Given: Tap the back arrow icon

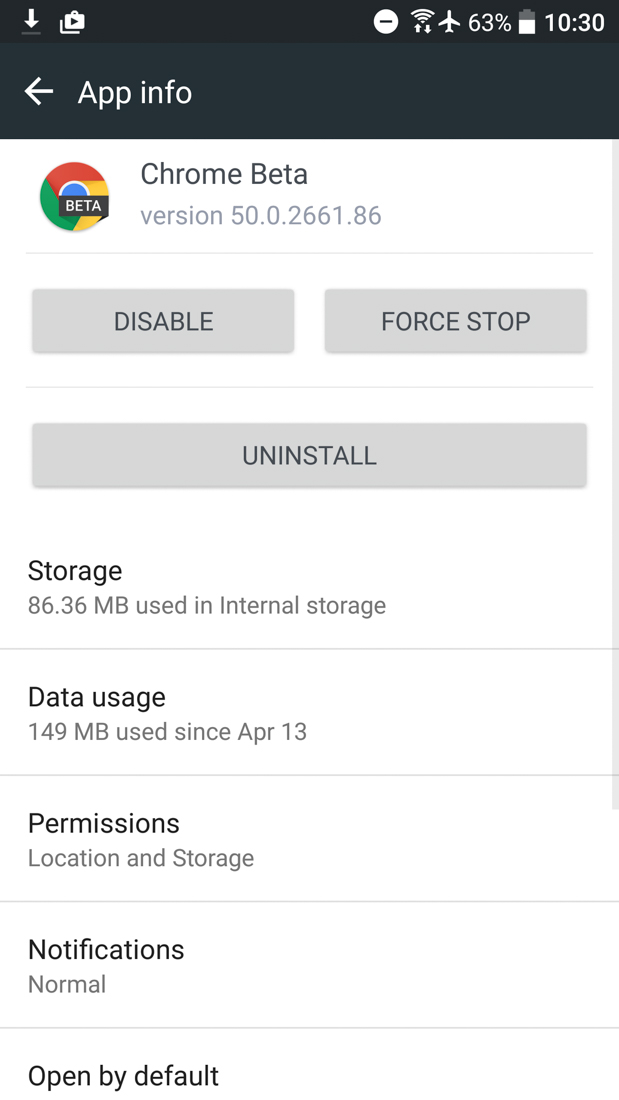Looking at the screenshot, I should pyautogui.click(x=39, y=92).
